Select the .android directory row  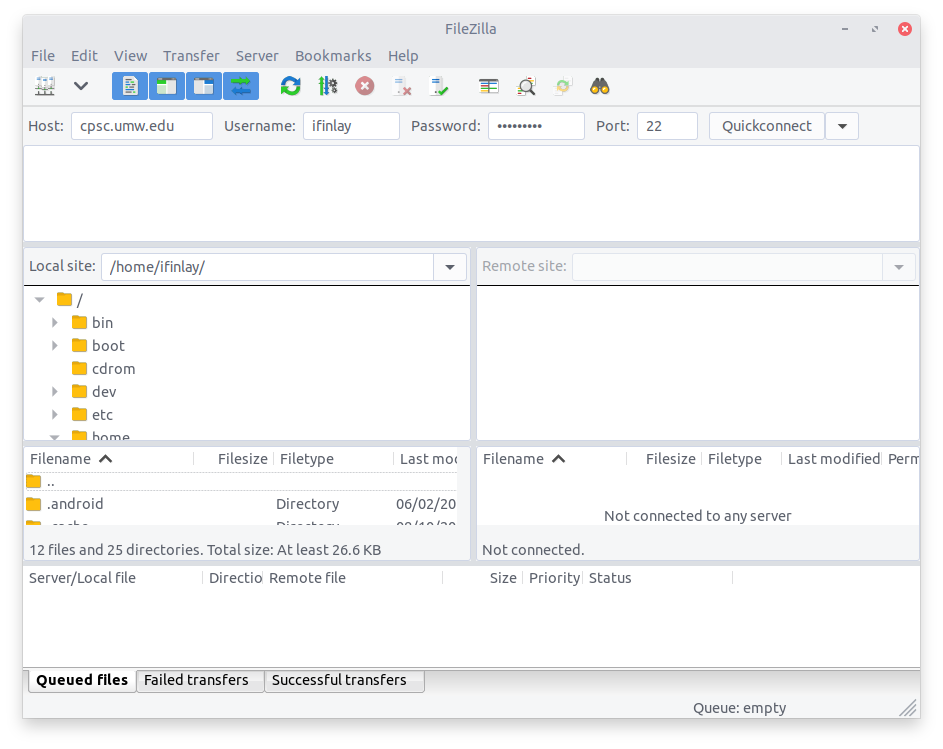[x=241, y=504]
